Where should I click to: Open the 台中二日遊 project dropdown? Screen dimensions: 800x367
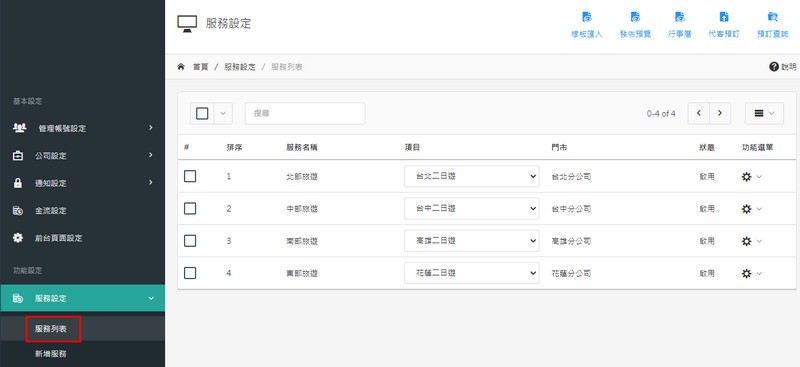471,208
